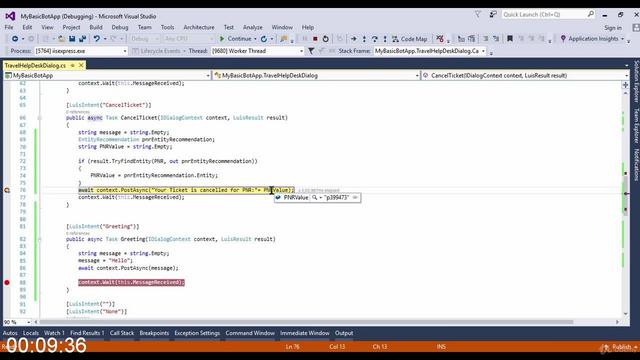Click the horizontal scrollbar of the code editor
The image size is (640, 360).
[306, 322]
